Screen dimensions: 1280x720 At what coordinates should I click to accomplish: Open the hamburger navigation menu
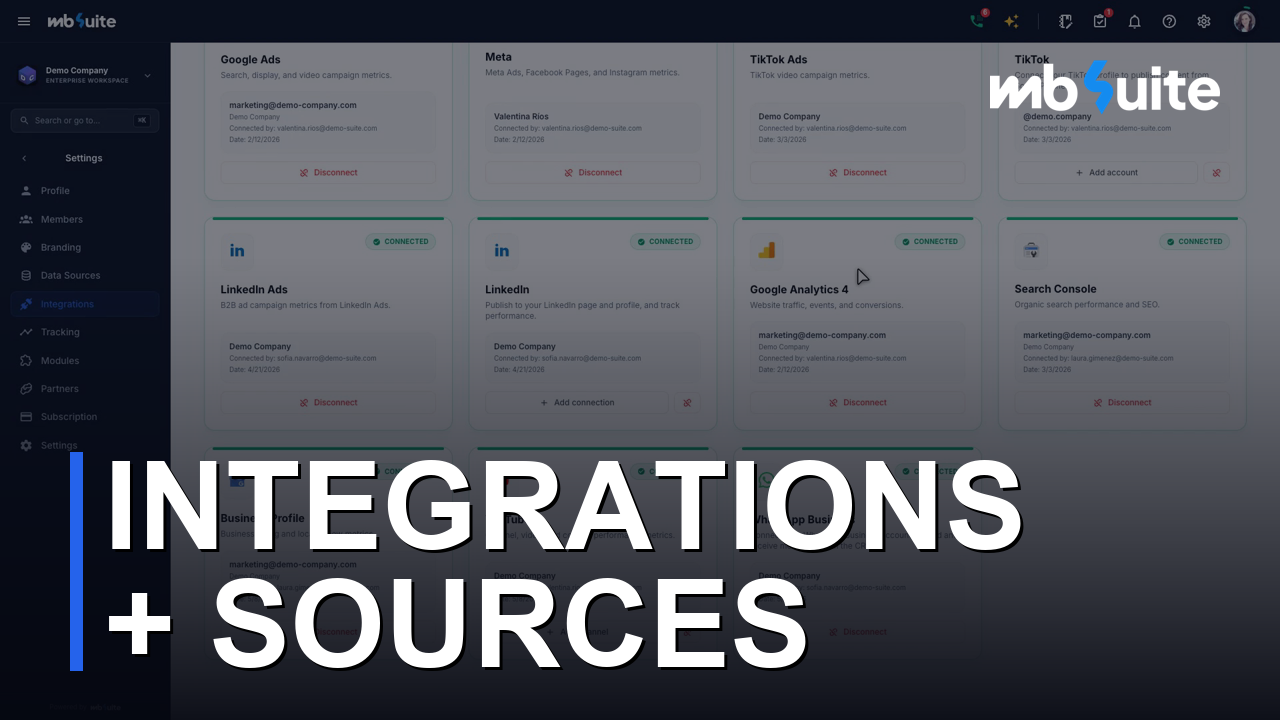(24, 21)
